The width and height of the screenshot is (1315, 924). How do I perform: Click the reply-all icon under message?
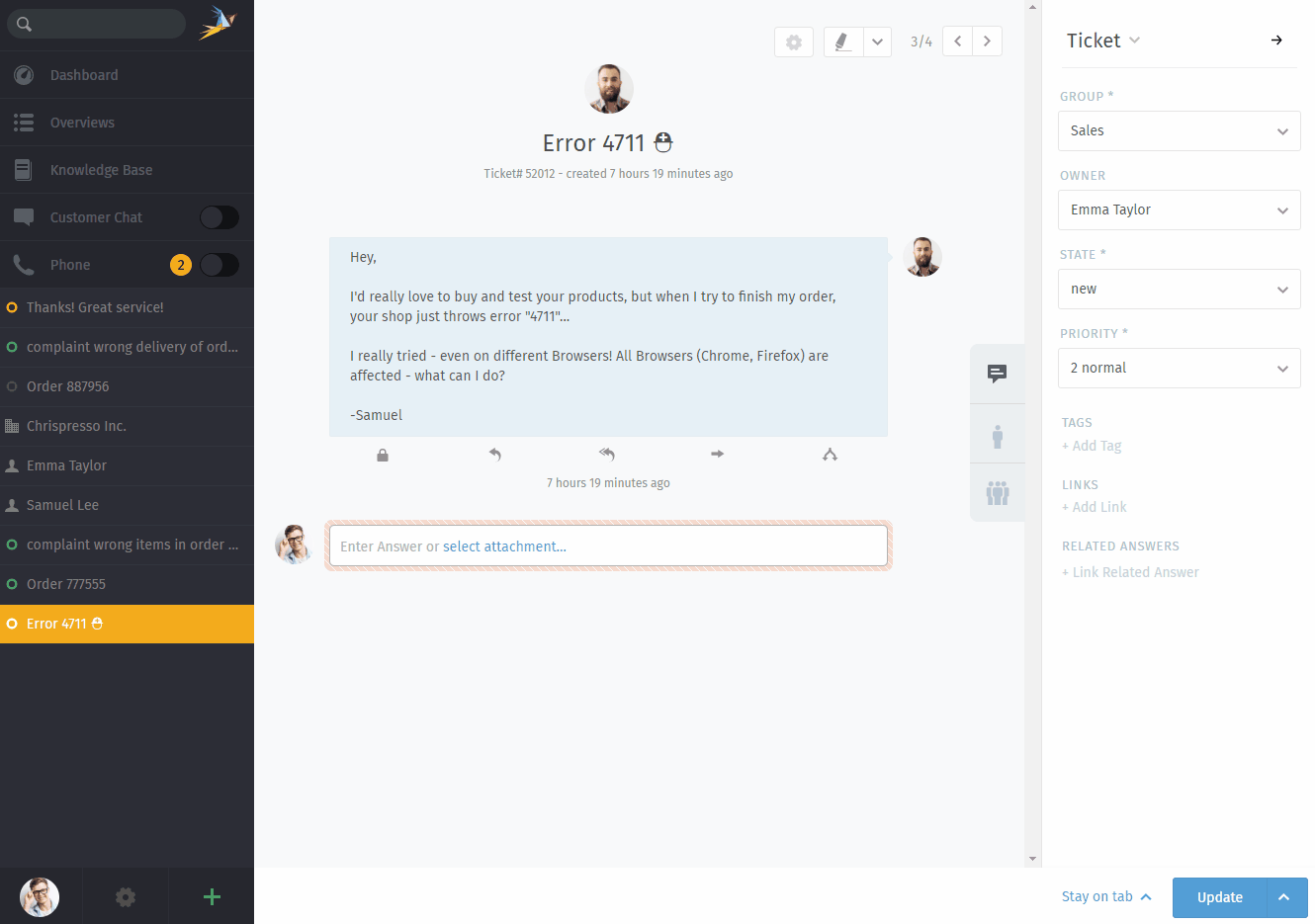607,455
